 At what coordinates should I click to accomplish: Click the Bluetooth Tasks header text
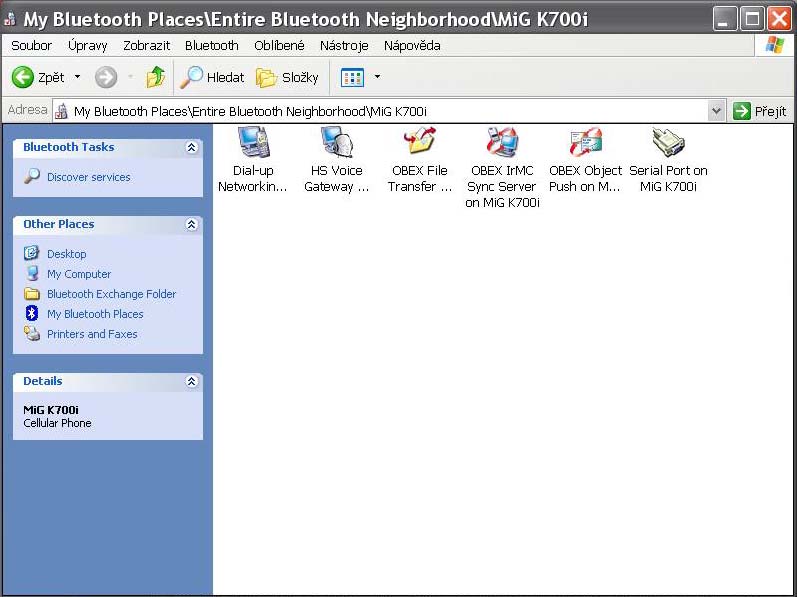69,147
